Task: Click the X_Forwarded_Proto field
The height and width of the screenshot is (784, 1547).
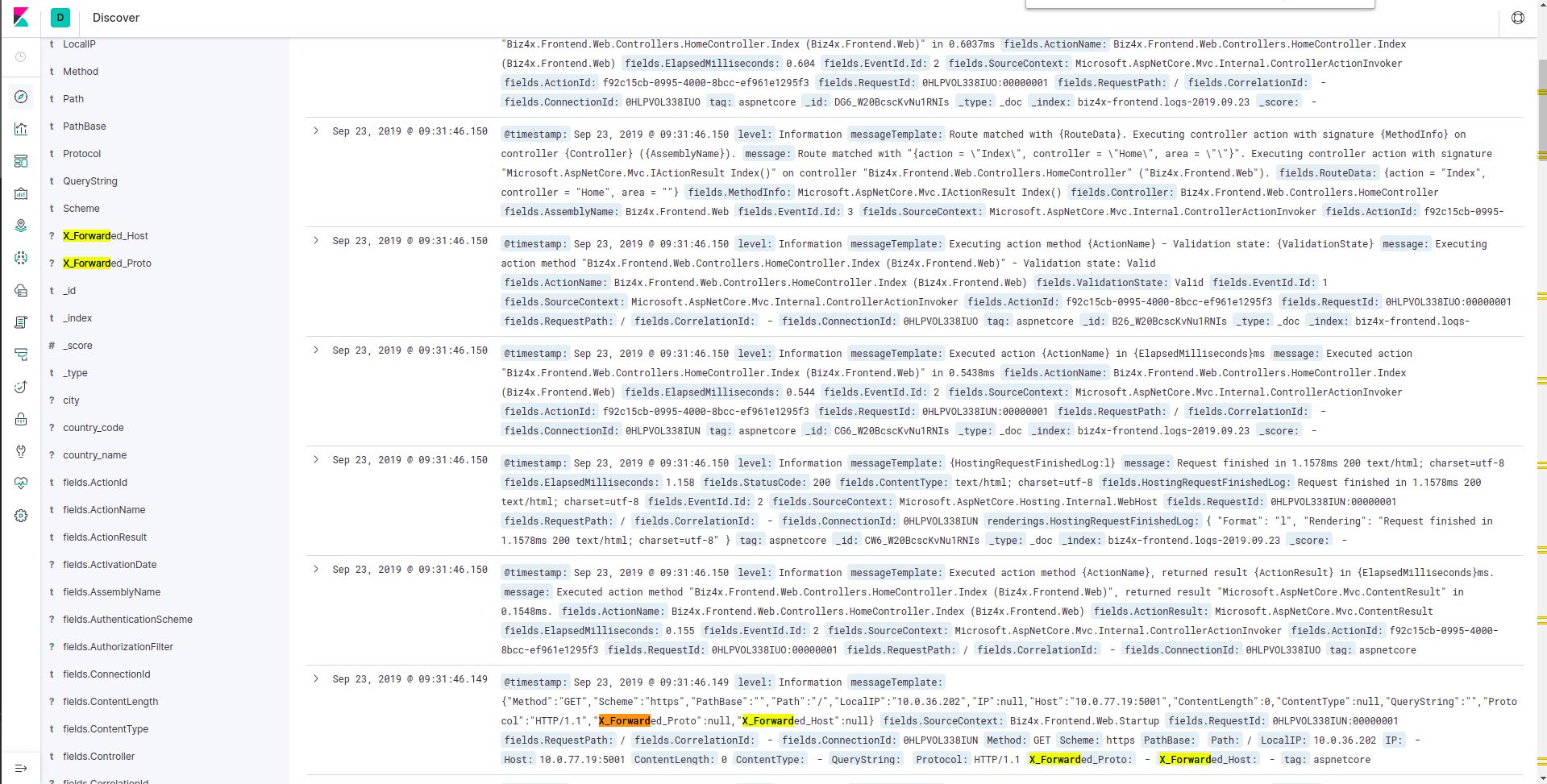Action: pyautogui.click(x=106, y=263)
